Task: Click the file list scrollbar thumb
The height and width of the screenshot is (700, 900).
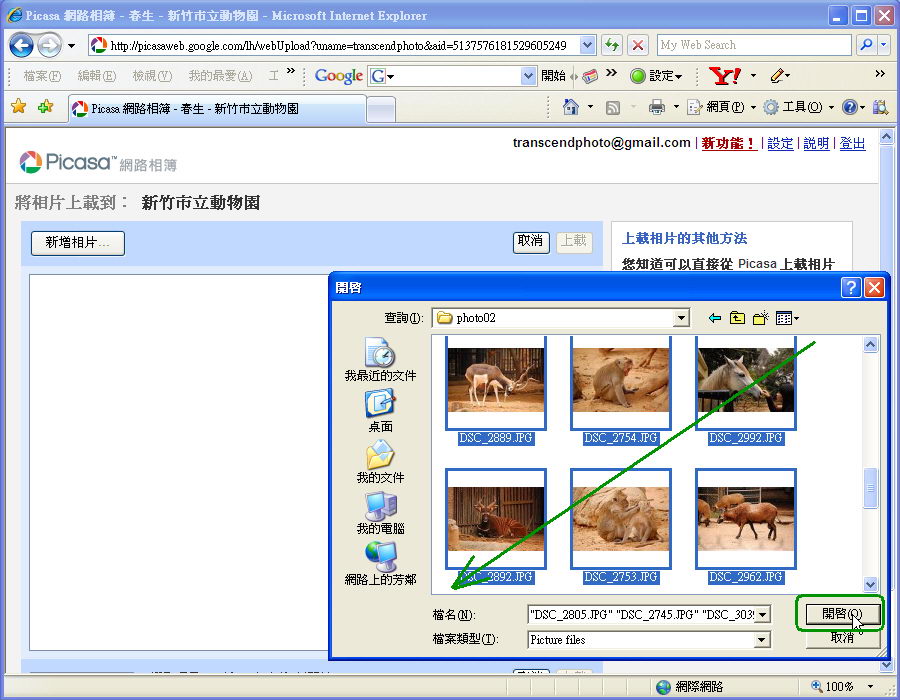Action: (870, 488)
